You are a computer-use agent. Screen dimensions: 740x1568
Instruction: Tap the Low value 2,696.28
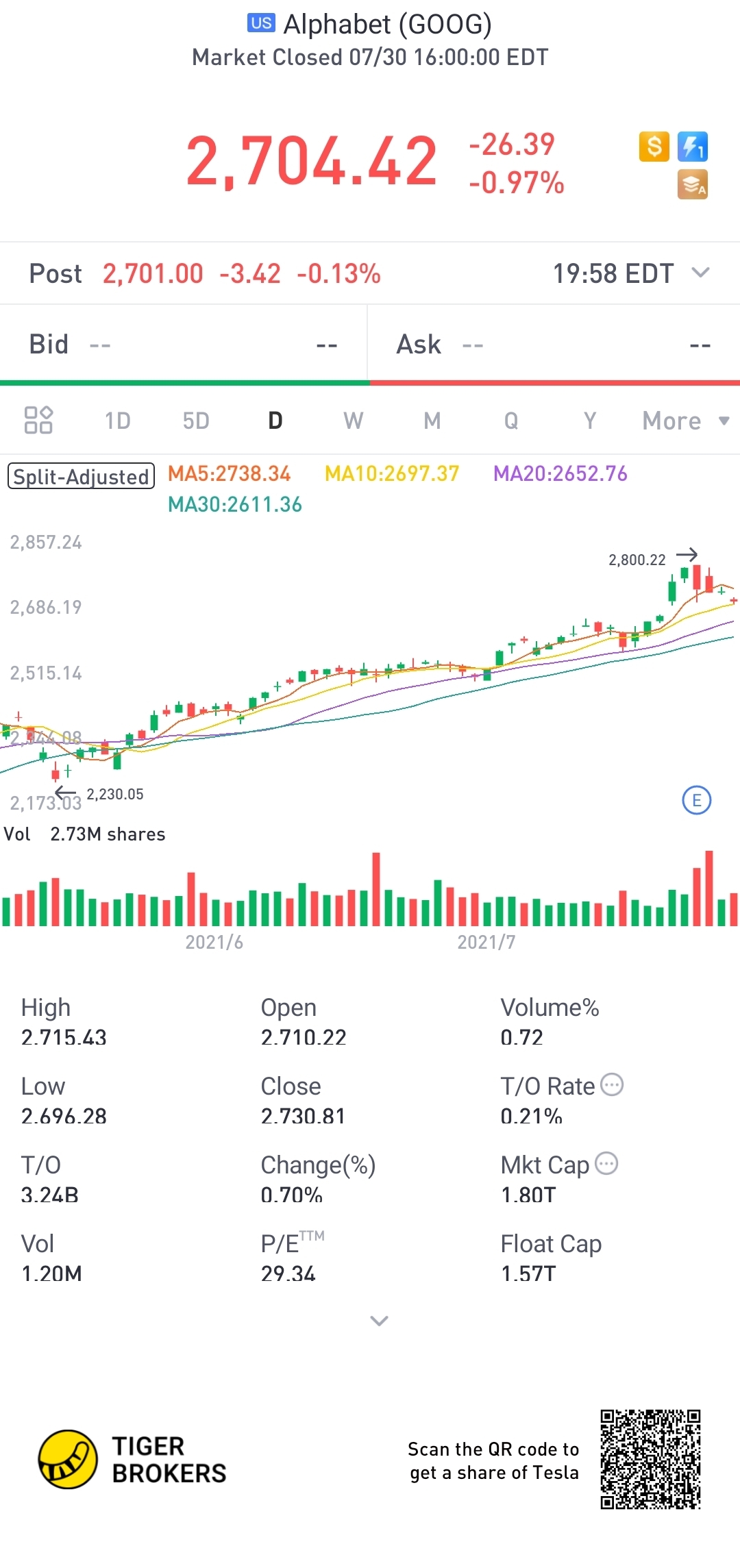64,1116
